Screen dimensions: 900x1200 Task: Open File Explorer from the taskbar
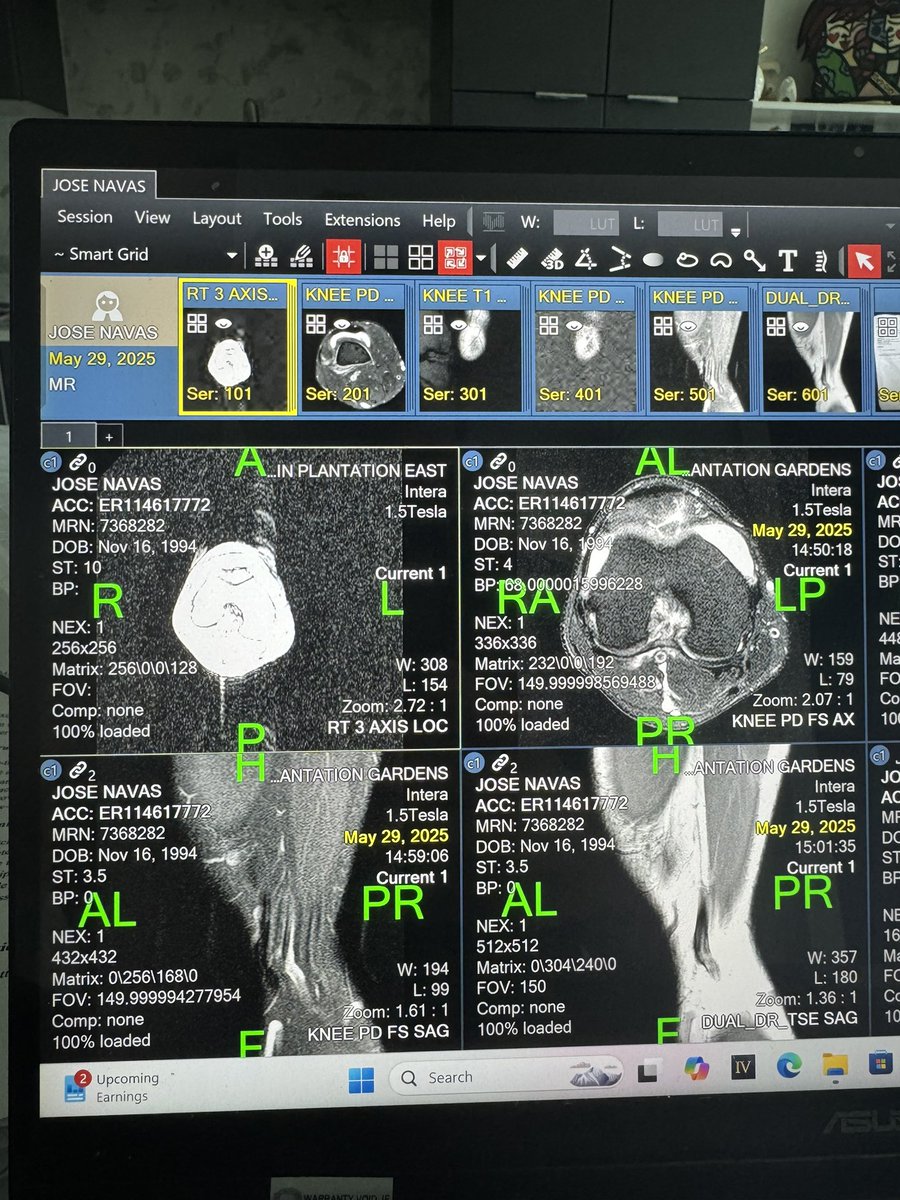[x=834, y=1064]
